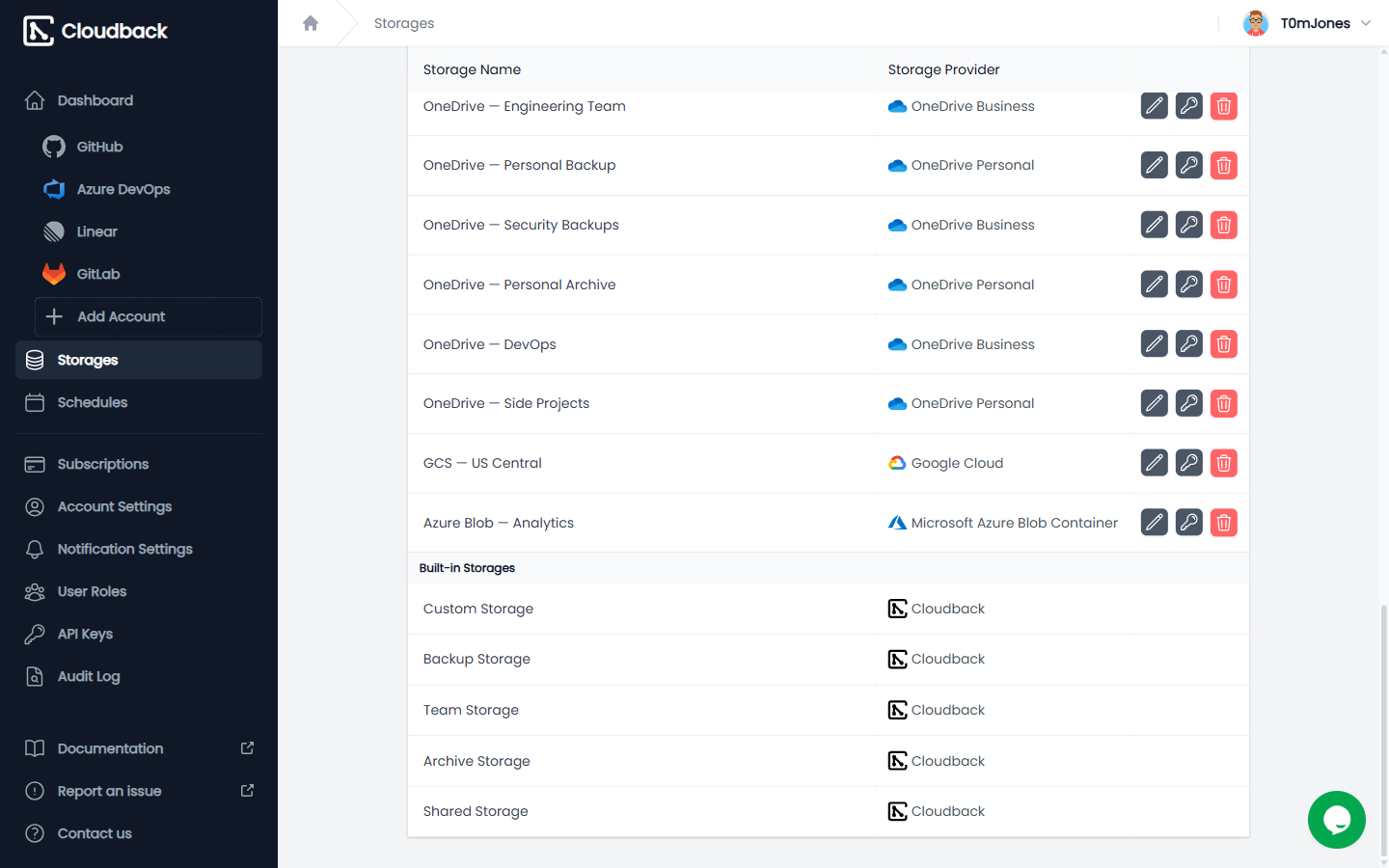This screenshot has height=868, width=1389.
Task: Open Account Settings
Action: (139, 506)
